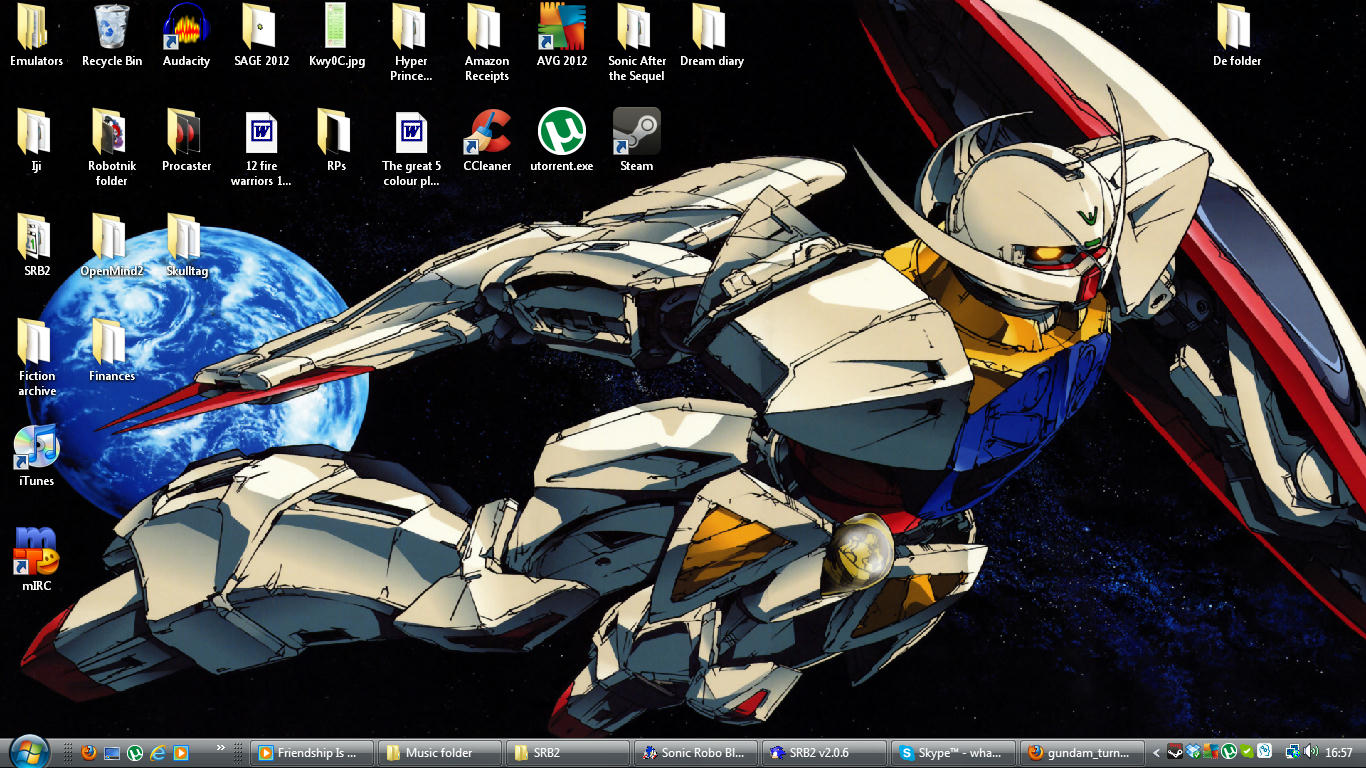Launch Firefox from Quick Launch bar
The image size is (1366, 768).
(89, 752)
